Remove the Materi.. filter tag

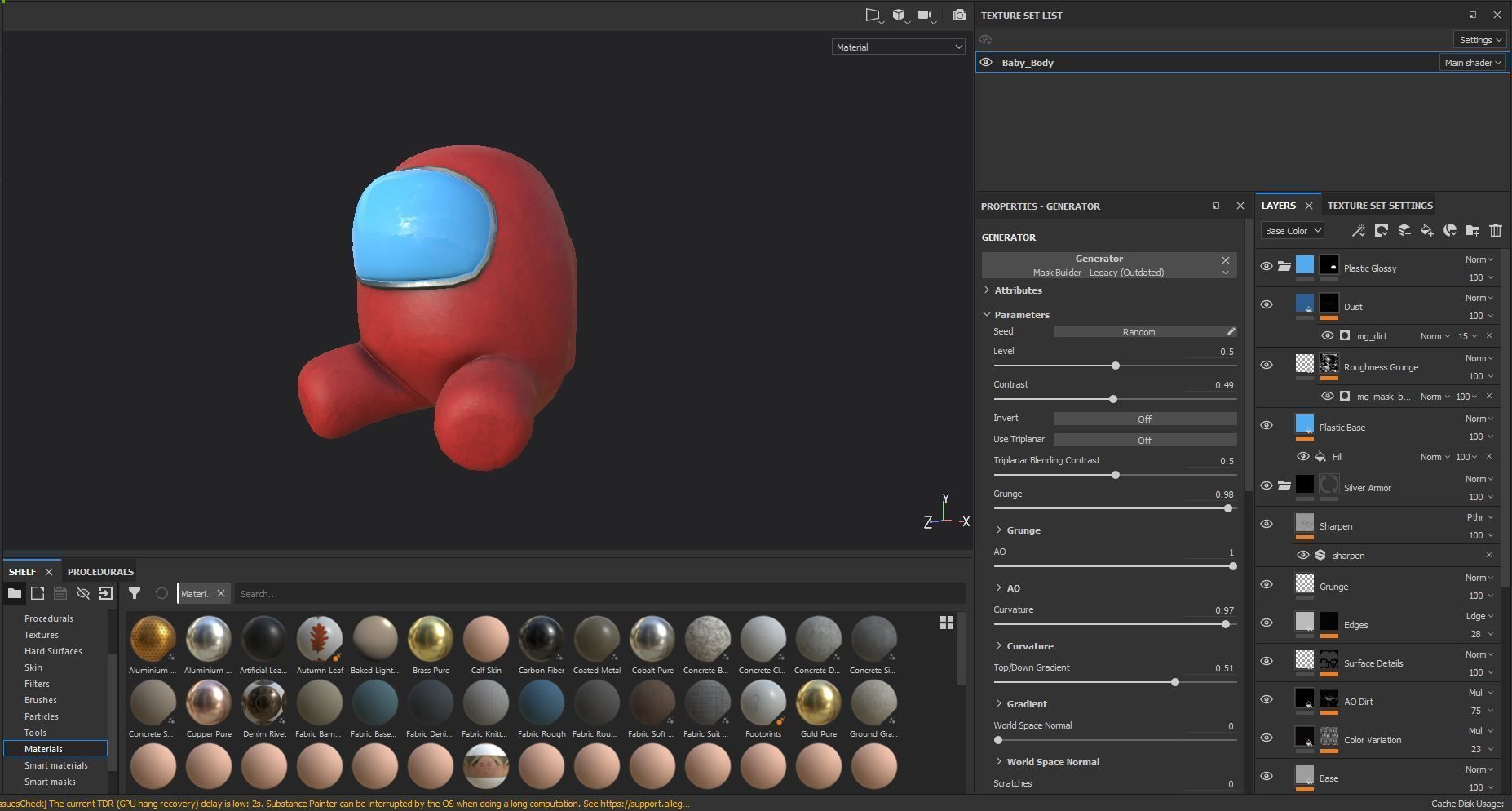tap(220, 593)
